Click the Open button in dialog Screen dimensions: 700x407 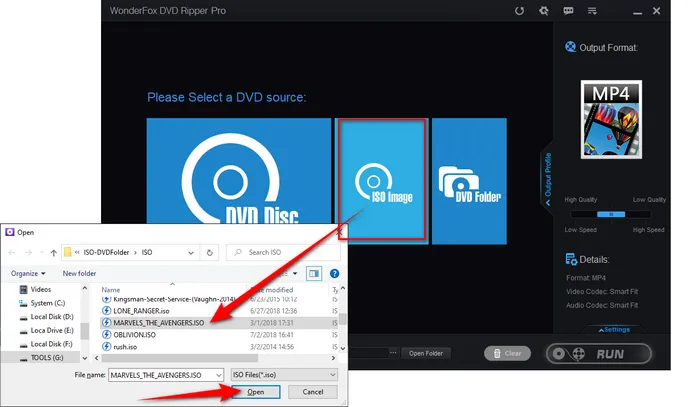256,392
